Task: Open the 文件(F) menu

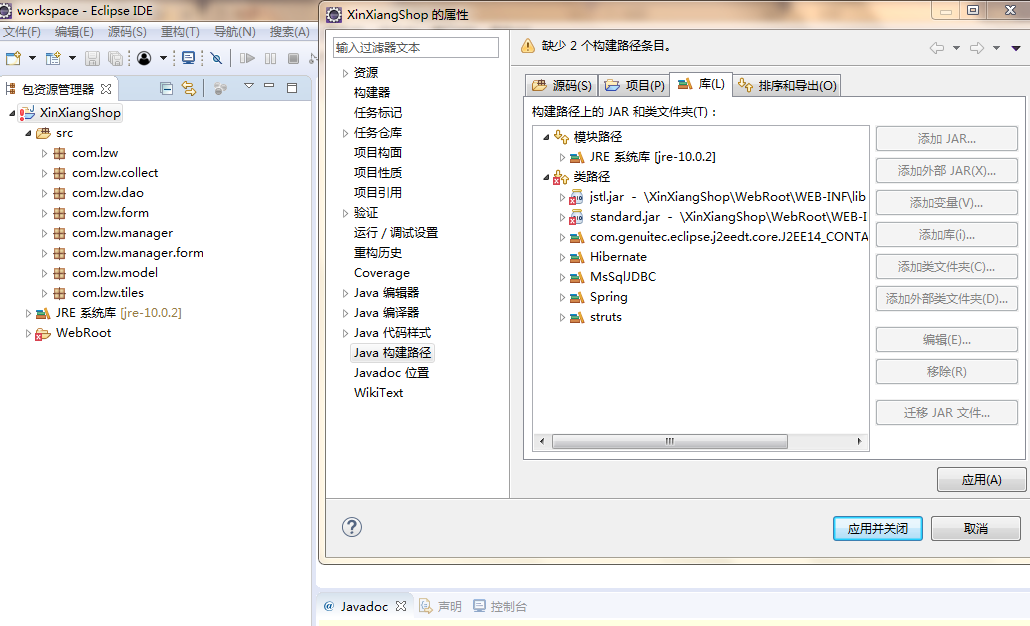Action: click(22, 32)
